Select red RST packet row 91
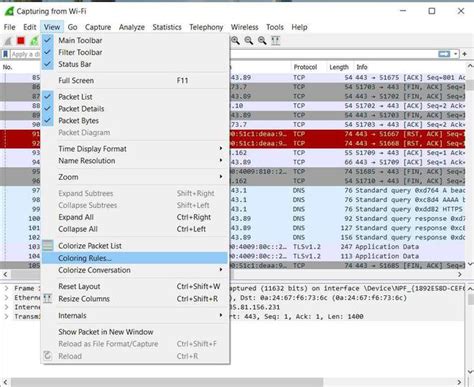 (x=232, y=134)
